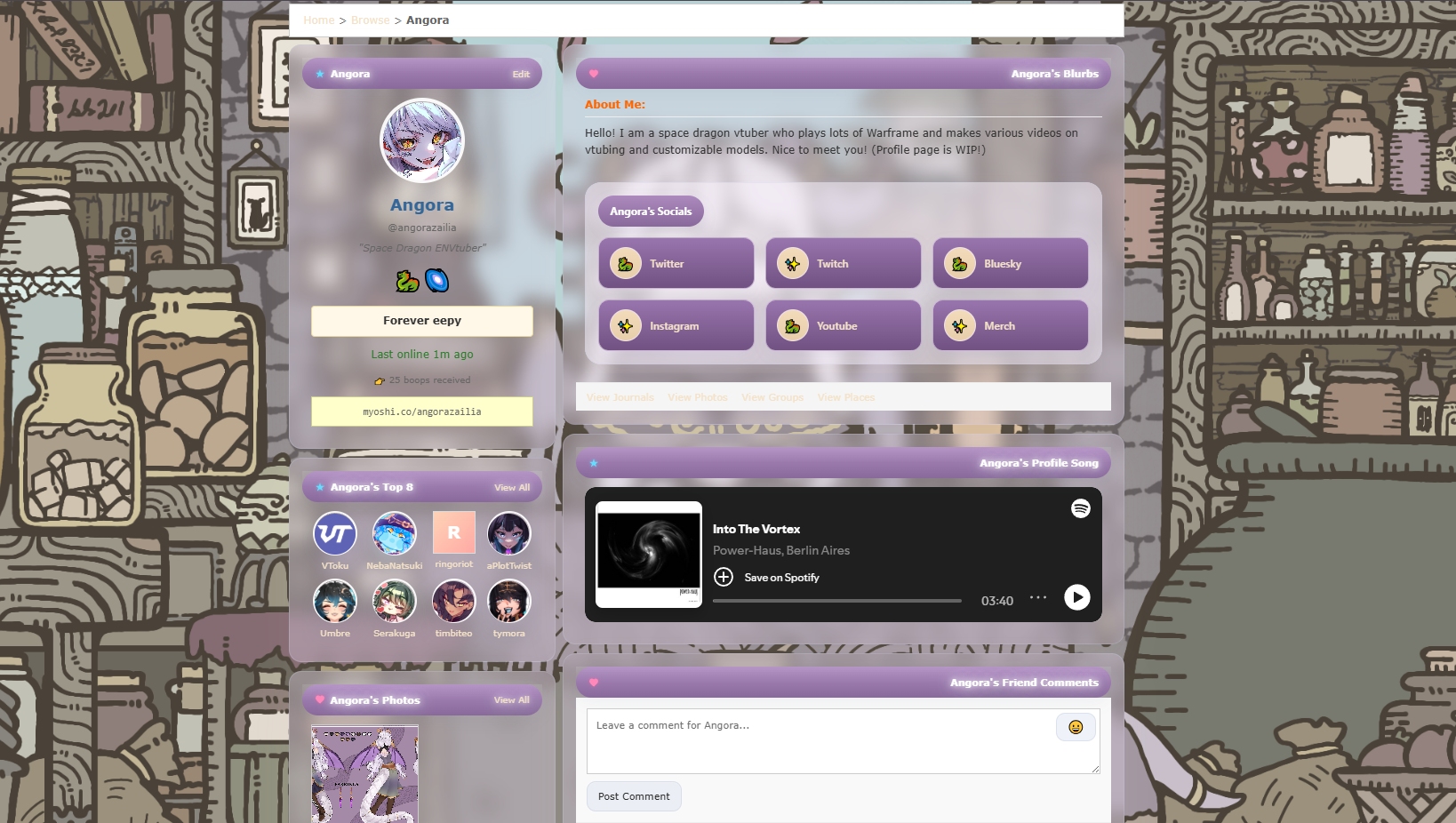Open the emoji picker in comment box
The width and height of the screenshot is (1456, 823).
pyautogui.click(x=1075, y=727)
